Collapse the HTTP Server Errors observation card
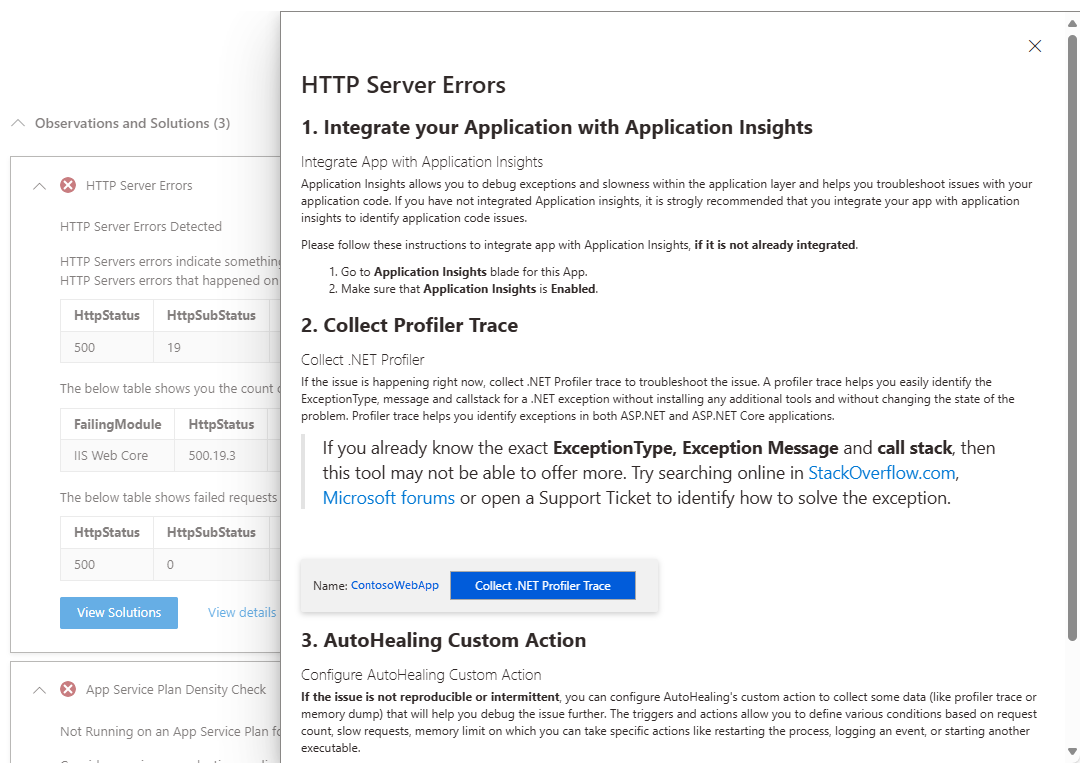This screenshot has height=763, width=1080. [39, 185]
